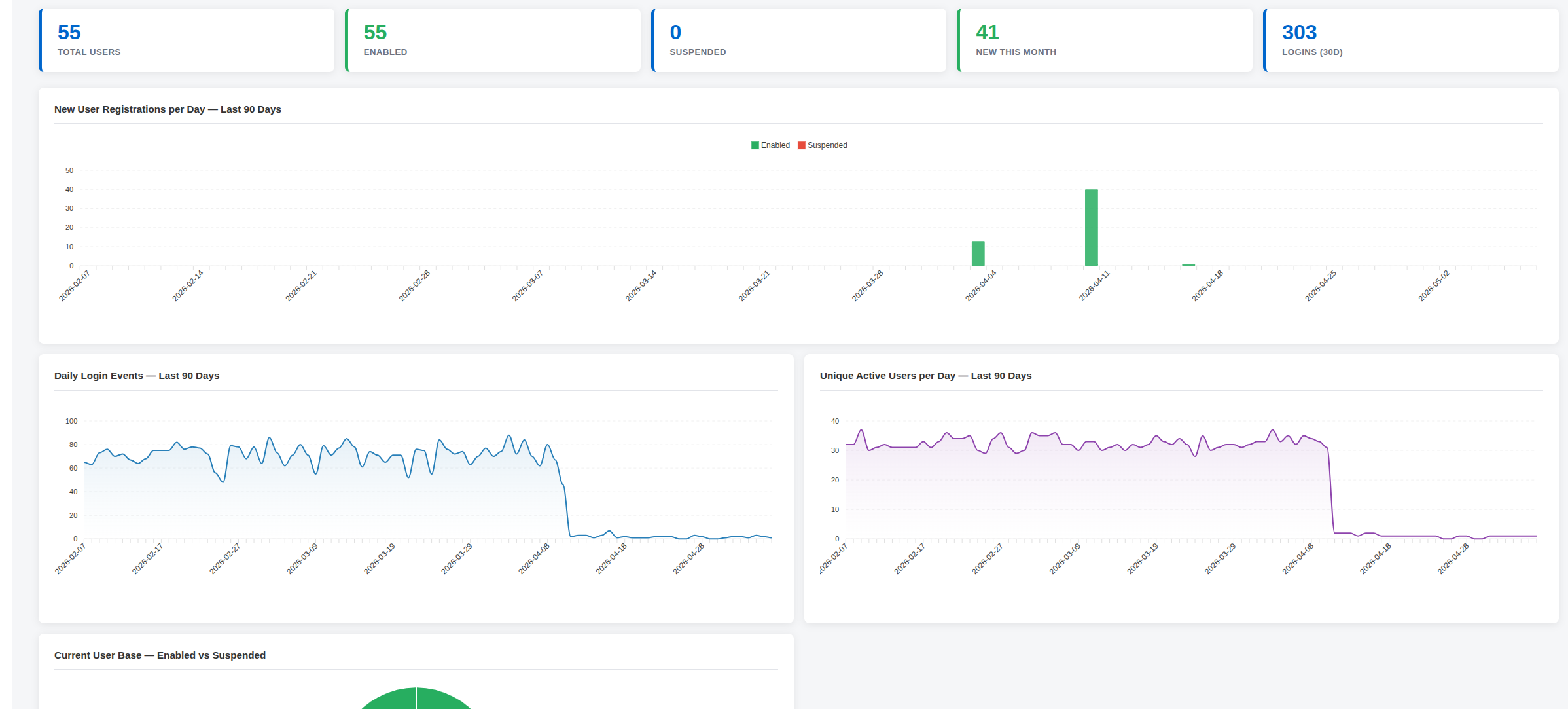Select the Logins (30D) stat card
Viewport: 1568px width, 709px height.
[1411, 40]
